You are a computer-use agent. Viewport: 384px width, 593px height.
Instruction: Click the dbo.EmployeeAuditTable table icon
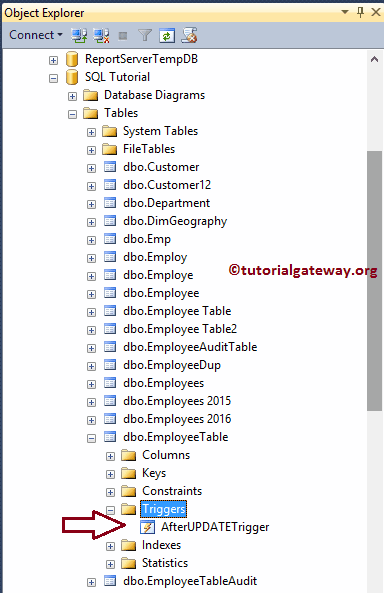click(110, 347)
